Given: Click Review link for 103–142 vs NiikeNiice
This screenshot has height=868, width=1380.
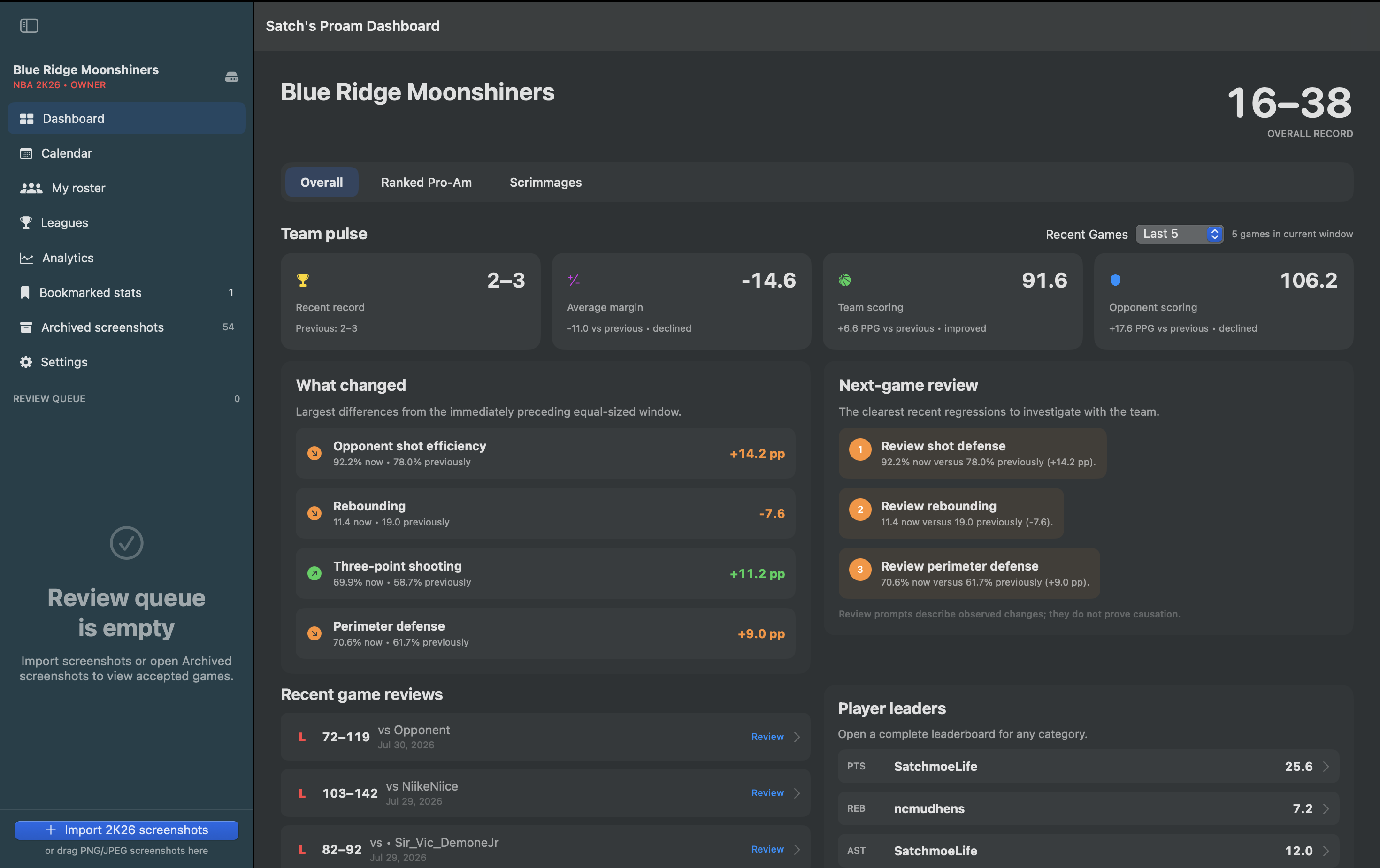Looking at the screenshot, I should tap(767, 793).
